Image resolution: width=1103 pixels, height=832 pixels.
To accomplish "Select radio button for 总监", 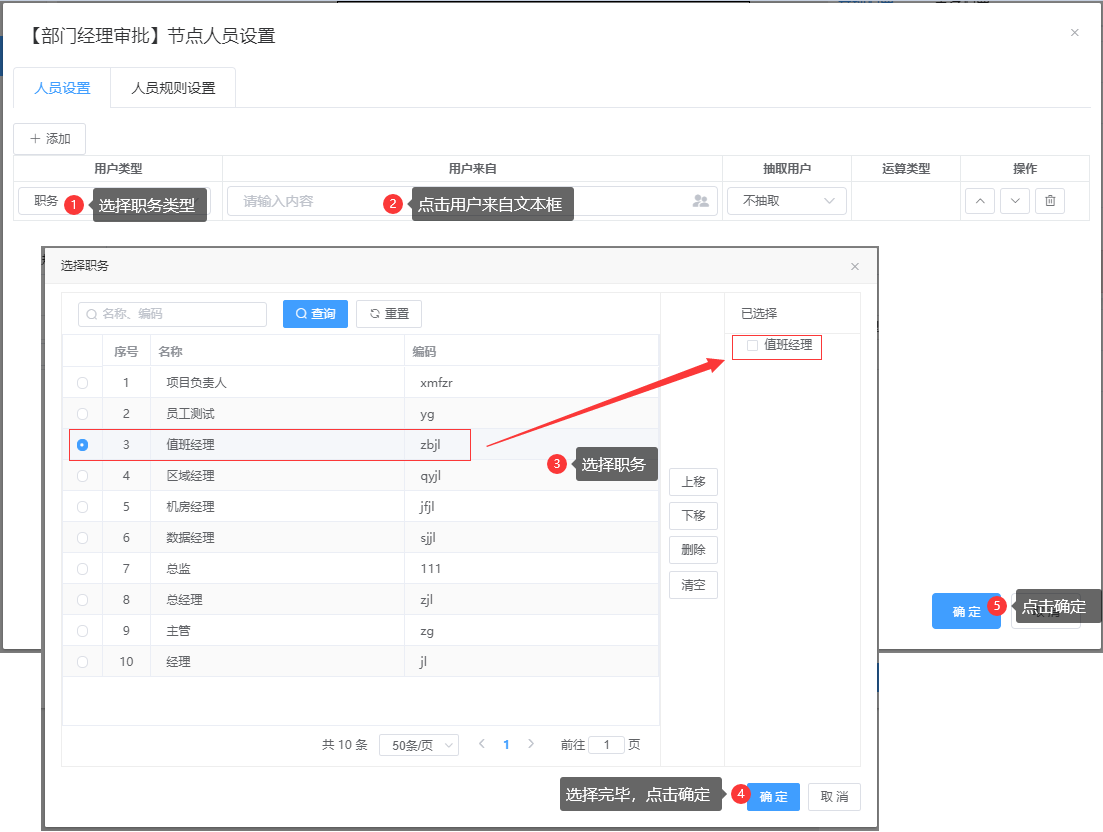I will 82,568.
